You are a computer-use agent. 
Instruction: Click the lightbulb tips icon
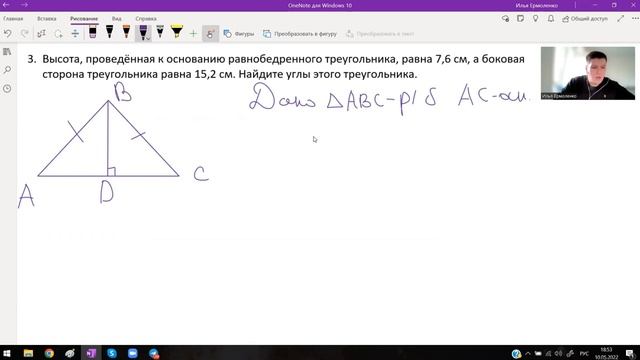tap(536, 19)
